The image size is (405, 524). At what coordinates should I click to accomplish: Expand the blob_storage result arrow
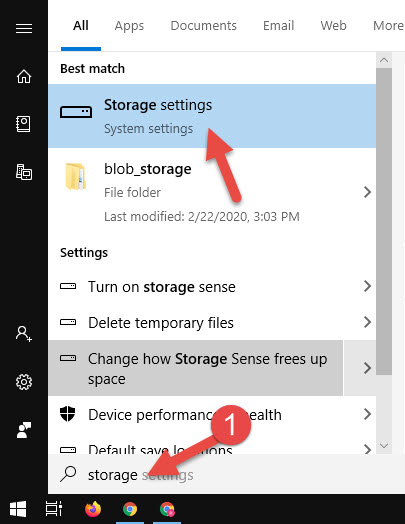point(367,192)
